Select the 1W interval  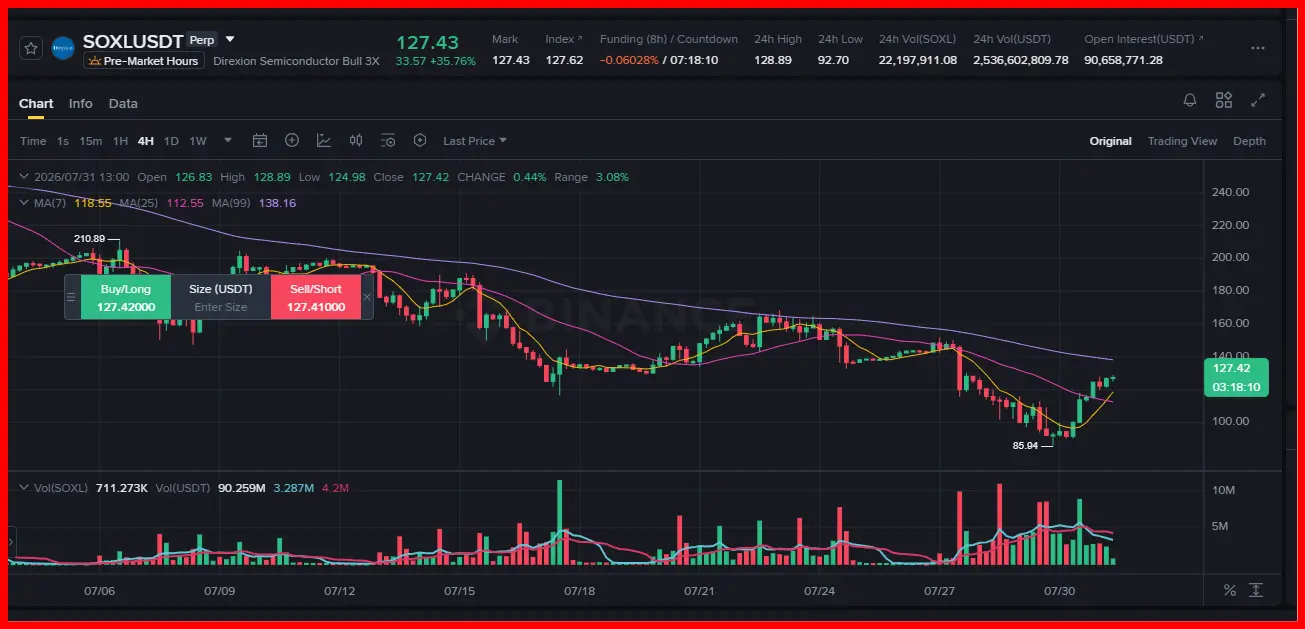tap(198, 141)
